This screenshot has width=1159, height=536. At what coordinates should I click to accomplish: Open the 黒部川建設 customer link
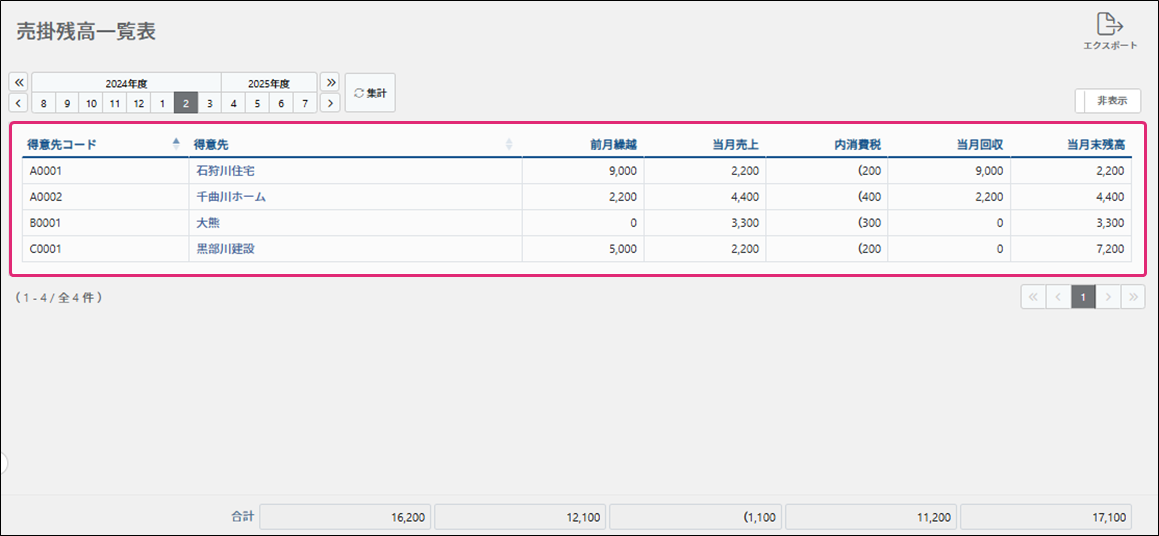(x=226, y=248)
